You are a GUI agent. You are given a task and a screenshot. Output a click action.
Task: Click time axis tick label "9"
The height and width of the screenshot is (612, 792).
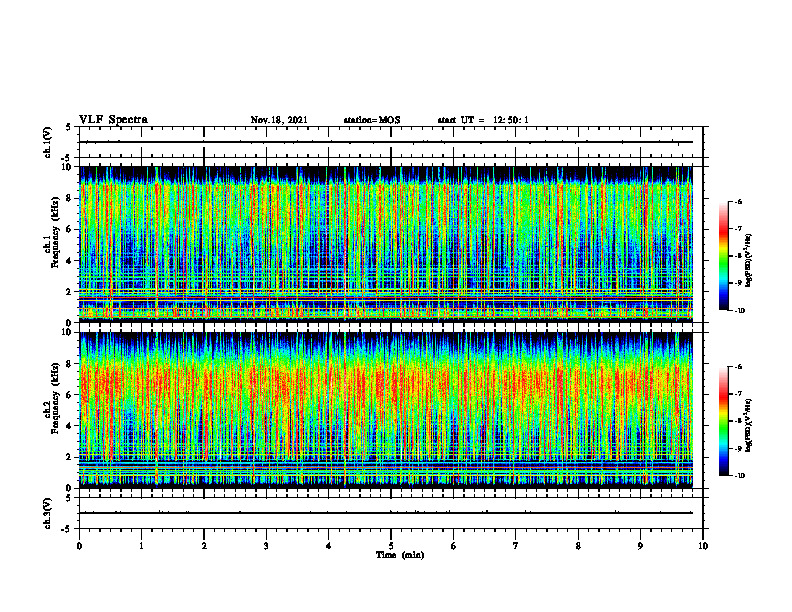point(640,546)
